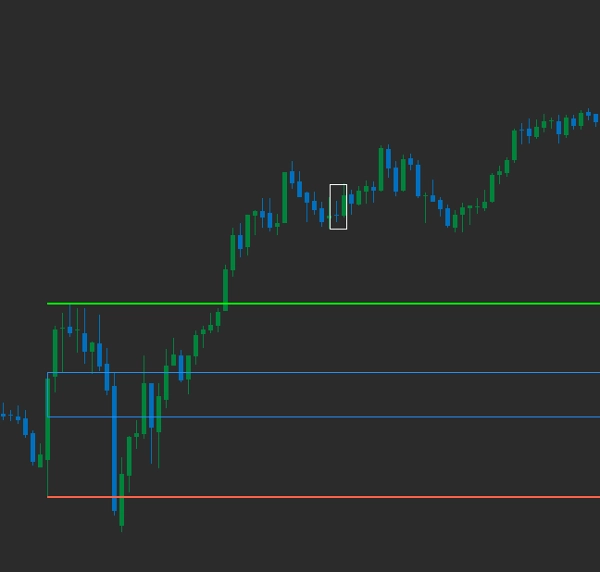Click the long green candle at range's left edge
The image size is (600, 572).
[x=48, y=418]
